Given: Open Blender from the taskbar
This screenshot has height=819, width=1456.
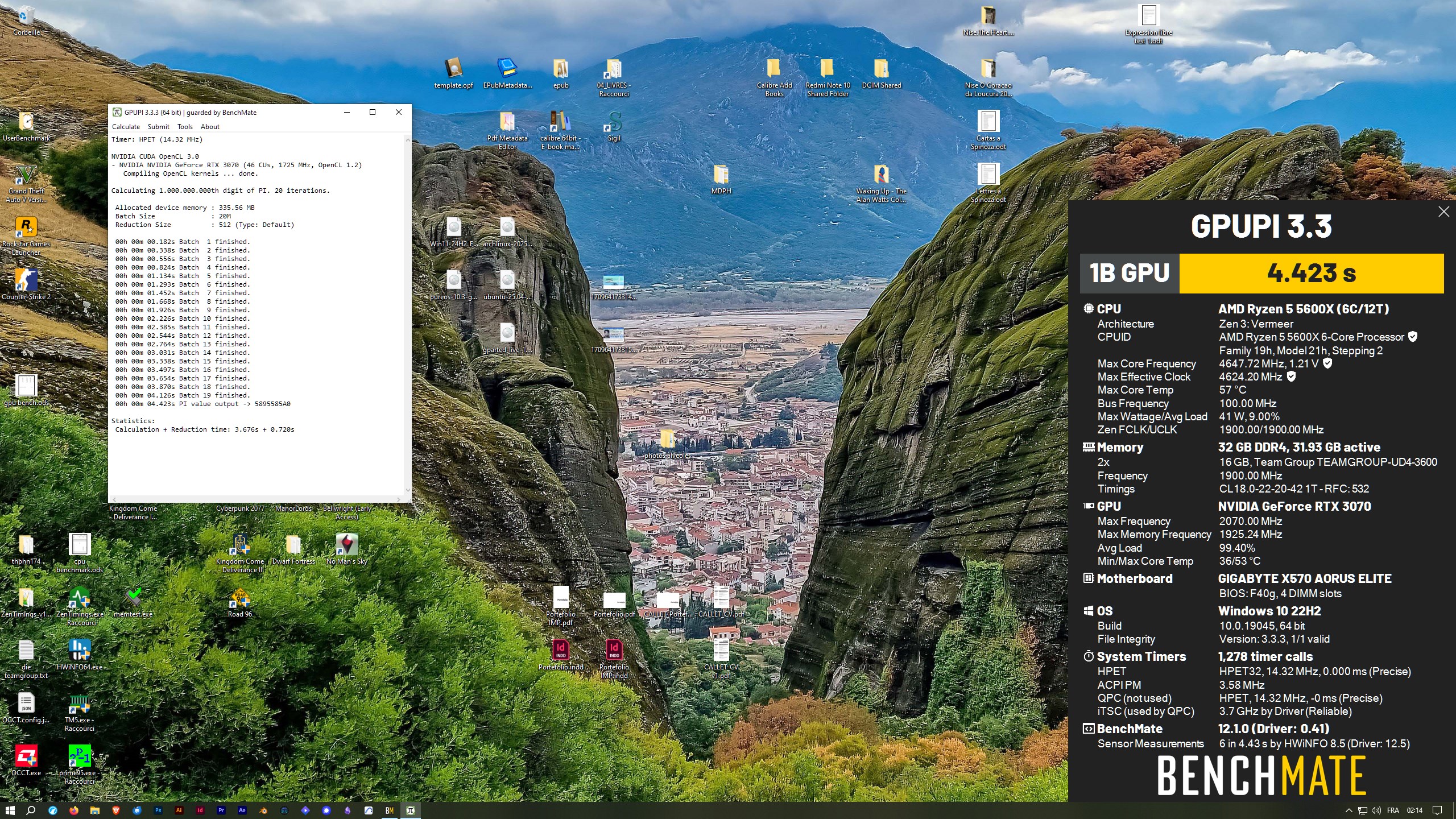Looking at the screenshot, I should pos(263,810).
